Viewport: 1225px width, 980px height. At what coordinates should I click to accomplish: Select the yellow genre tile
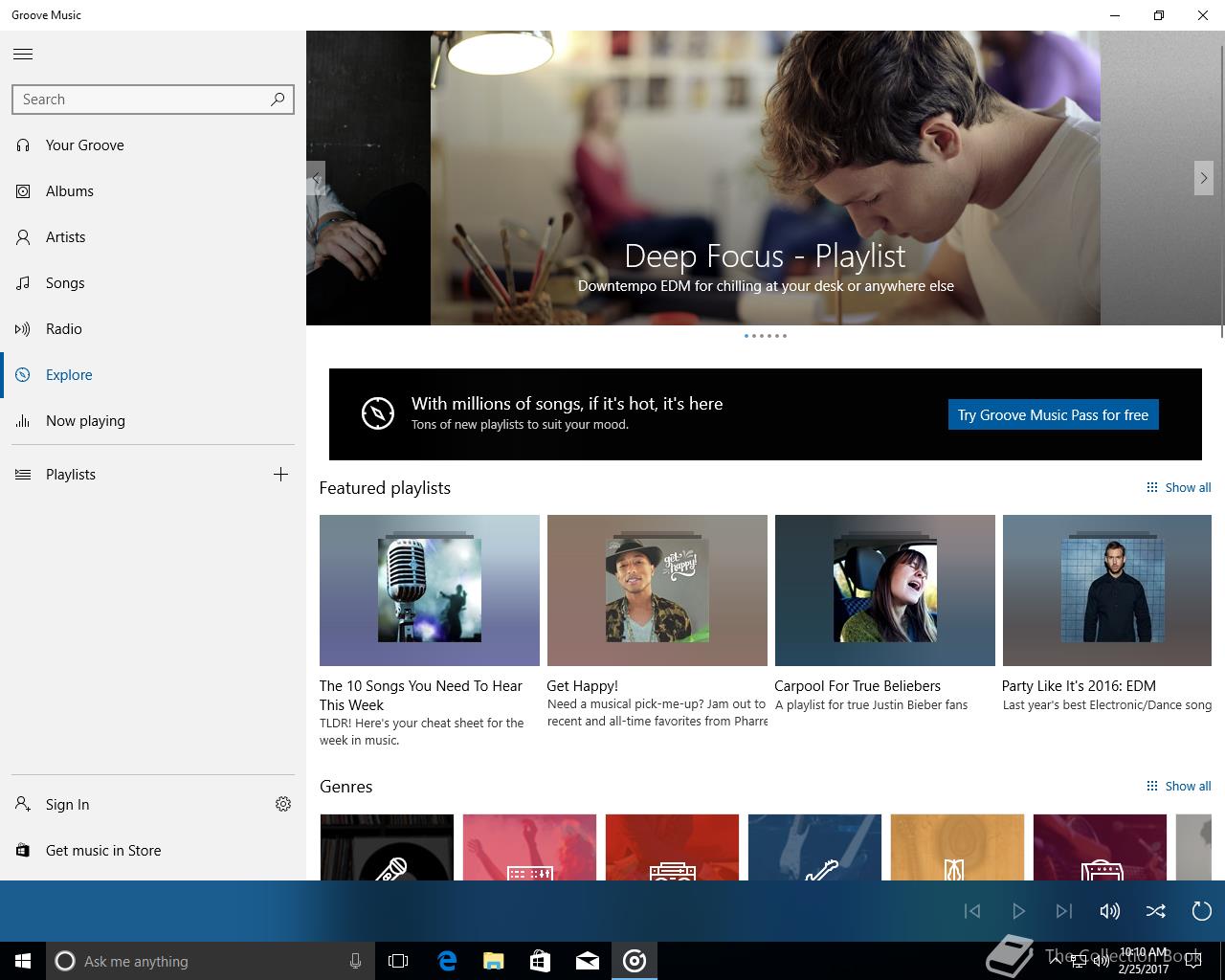tap(957, 847)
